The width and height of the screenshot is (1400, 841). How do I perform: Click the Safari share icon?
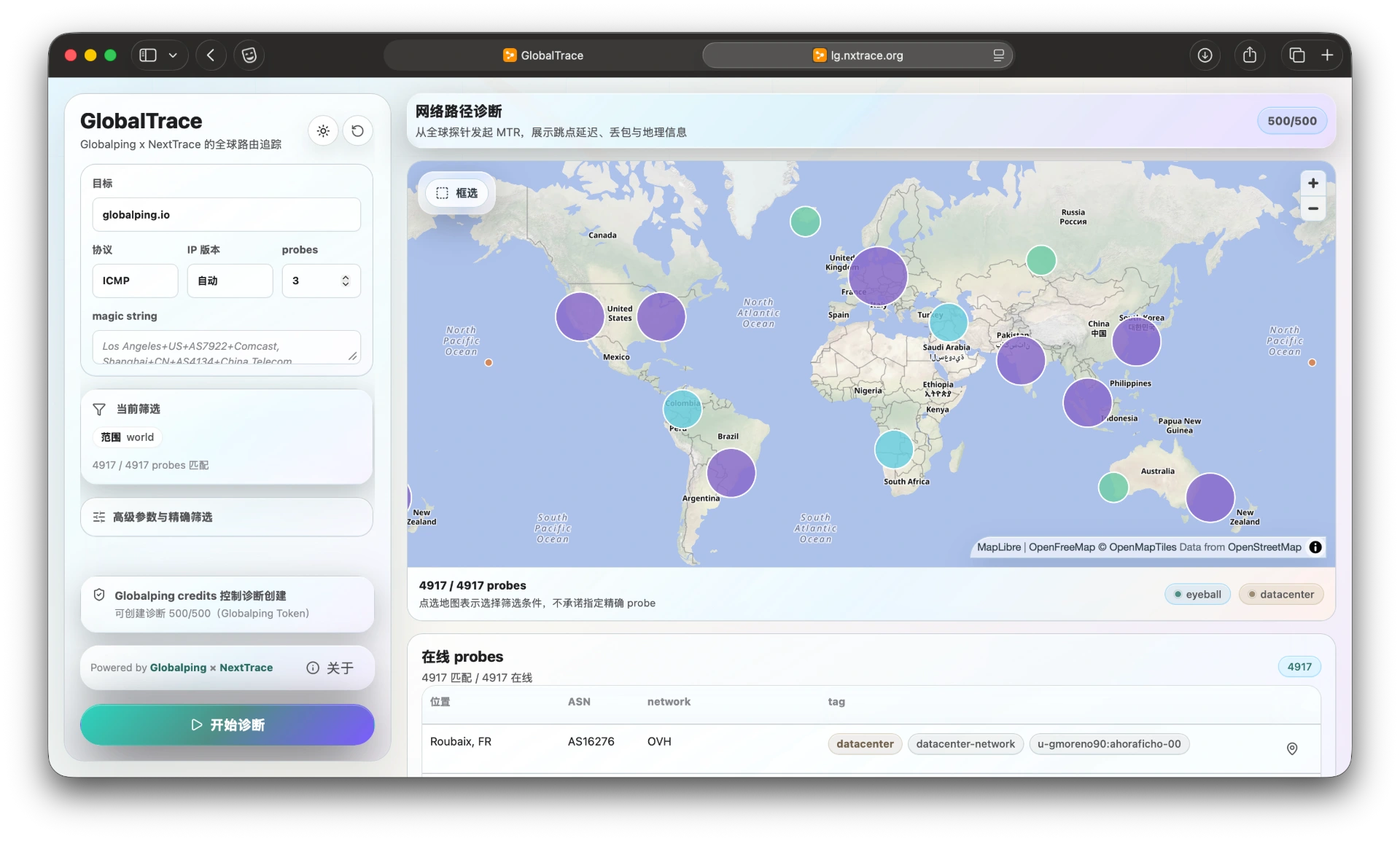click(x=1250, y=55)
